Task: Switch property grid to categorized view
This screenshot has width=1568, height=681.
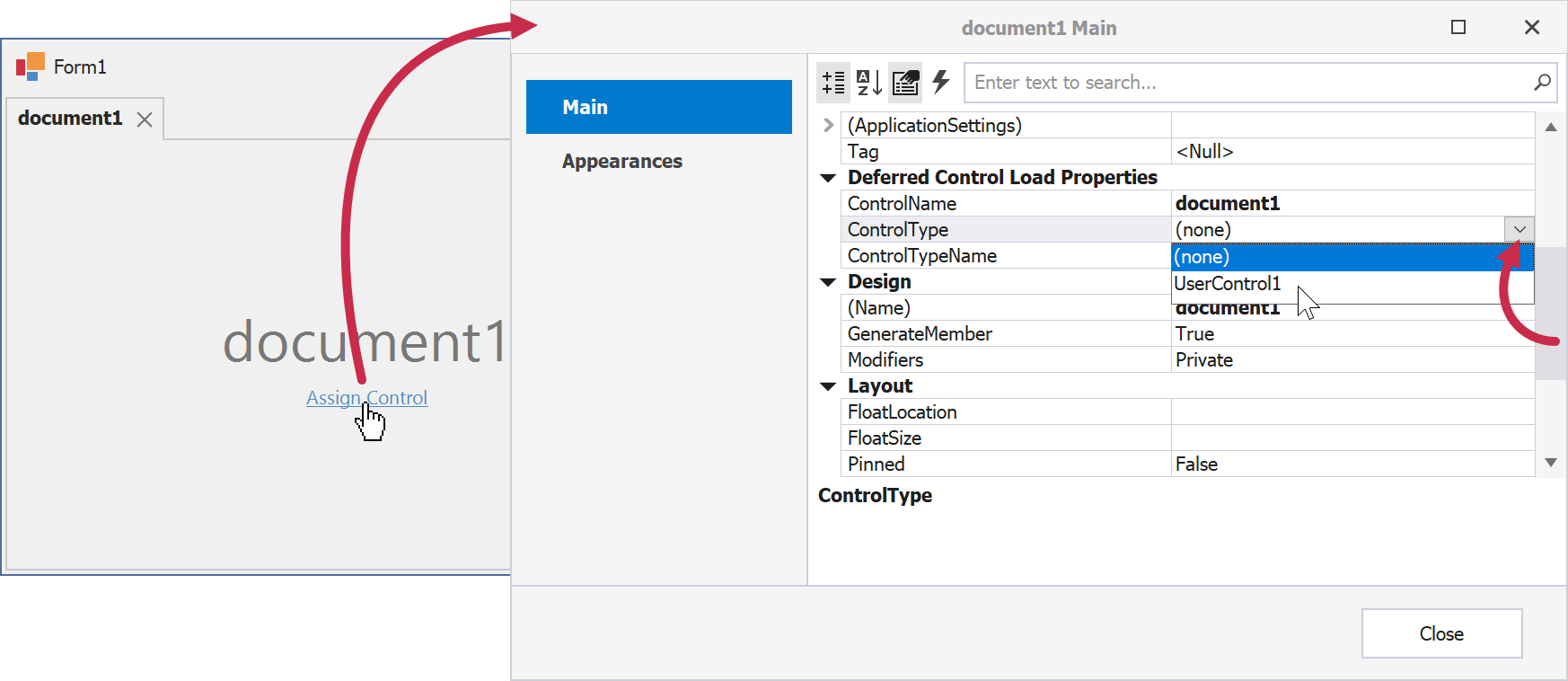Action: coord(833,83)
